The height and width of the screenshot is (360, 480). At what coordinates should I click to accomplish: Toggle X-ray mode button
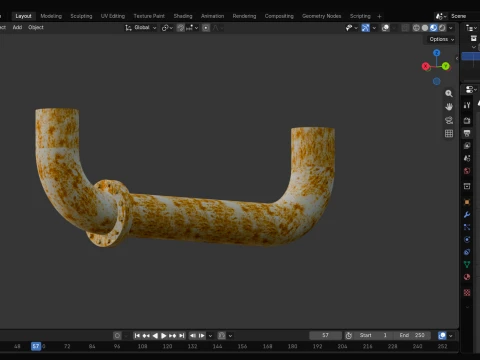[x=405, y=28]
